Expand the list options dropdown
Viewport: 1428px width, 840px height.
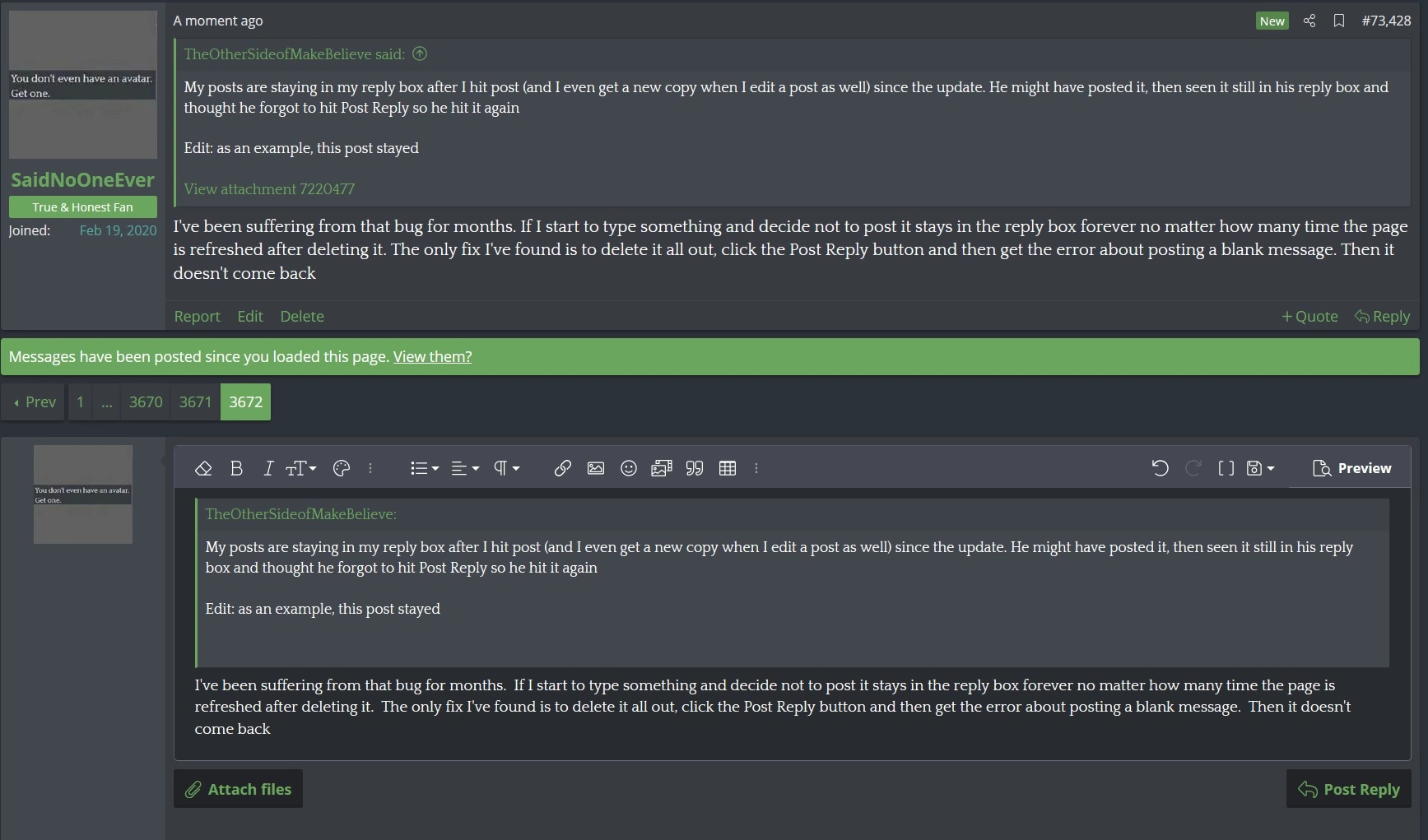tap(424, 468)
